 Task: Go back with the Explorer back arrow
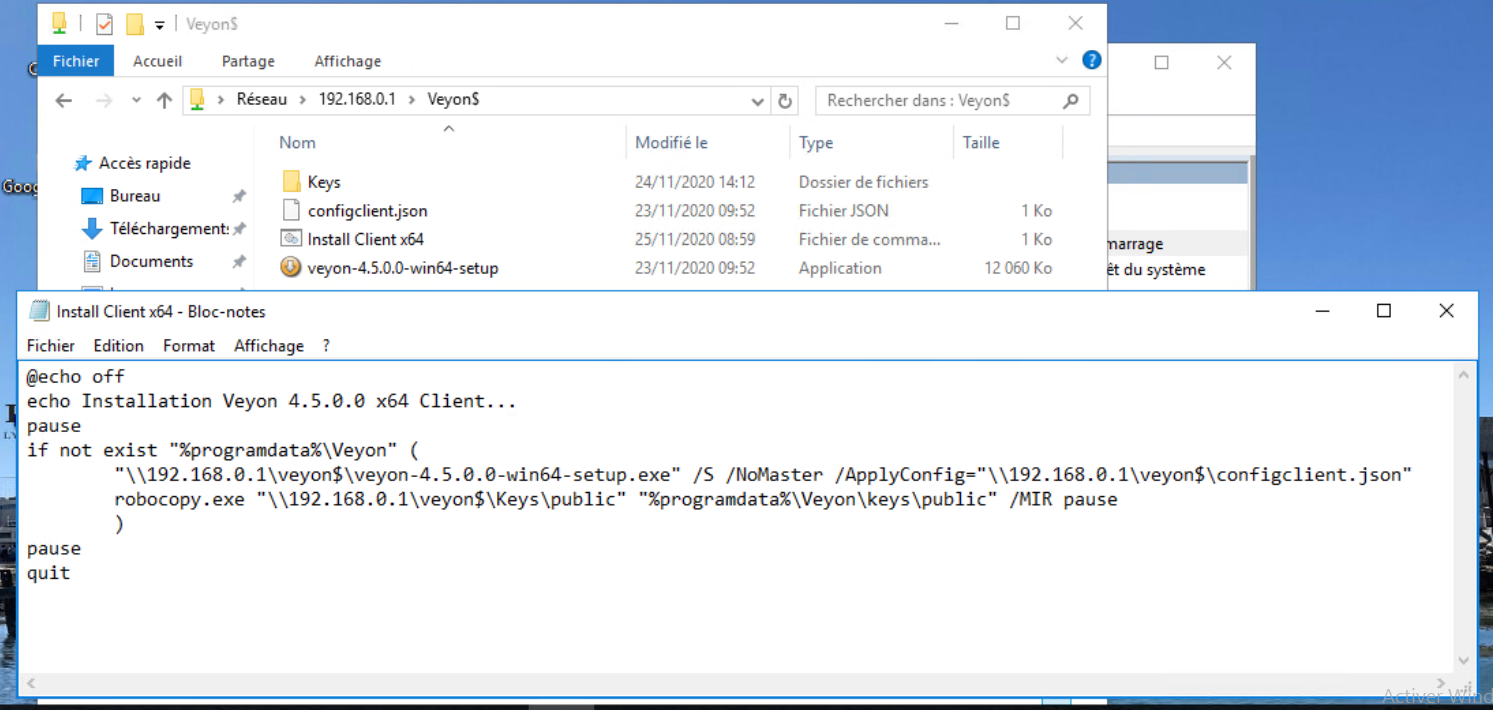[x=64, y=100]
